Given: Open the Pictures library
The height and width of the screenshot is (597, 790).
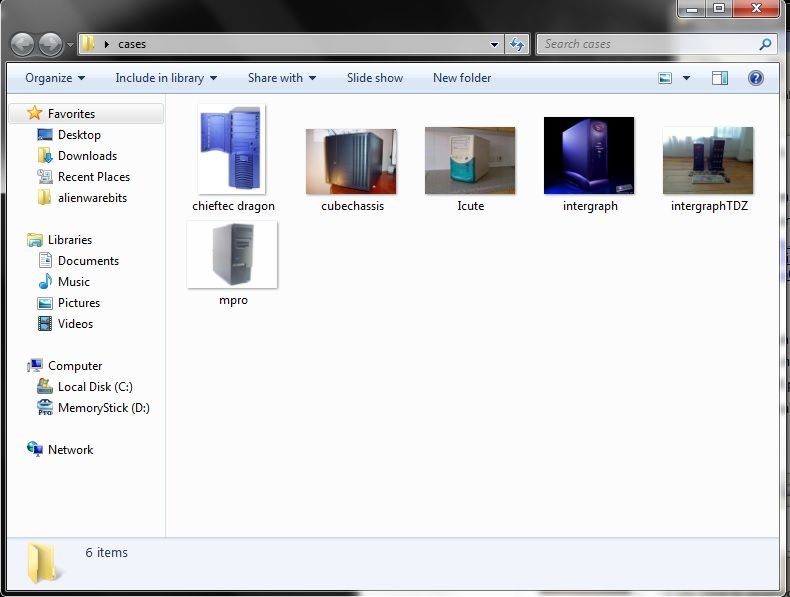Looking at the screenshot, I should [79, 303].
